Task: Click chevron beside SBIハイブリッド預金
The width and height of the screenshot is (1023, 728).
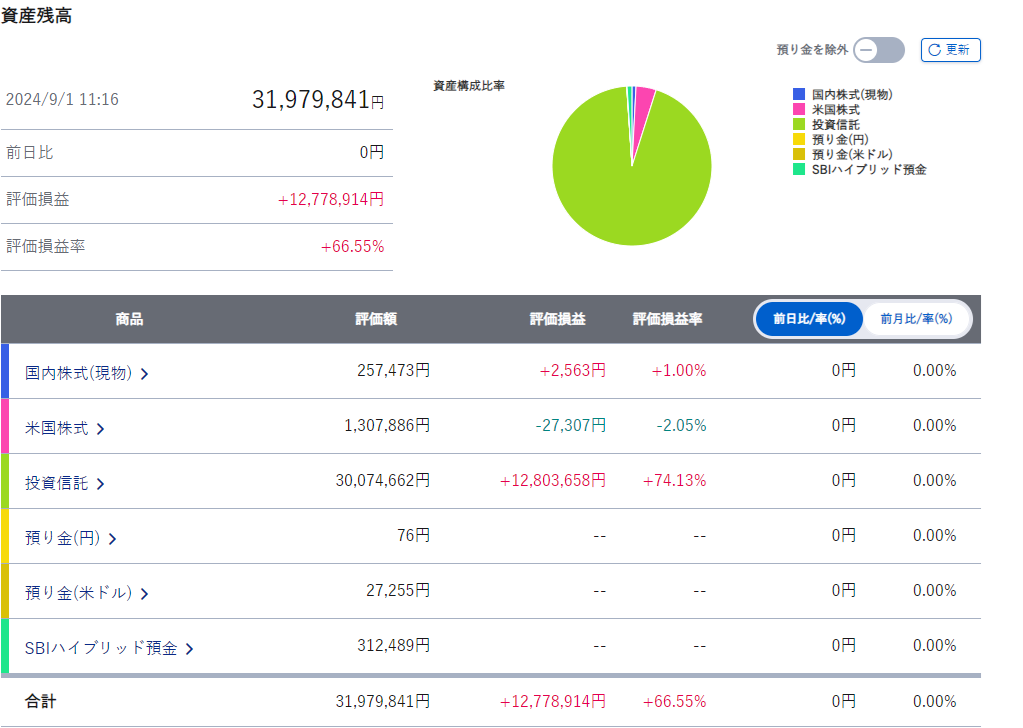Action: coord(190,649)
